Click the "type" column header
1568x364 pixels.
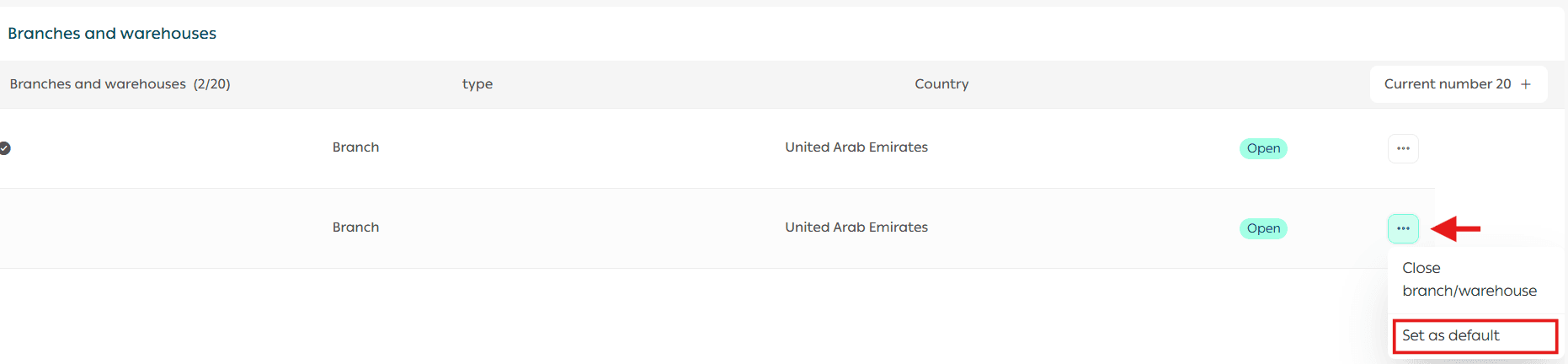(x=477, y=84)
